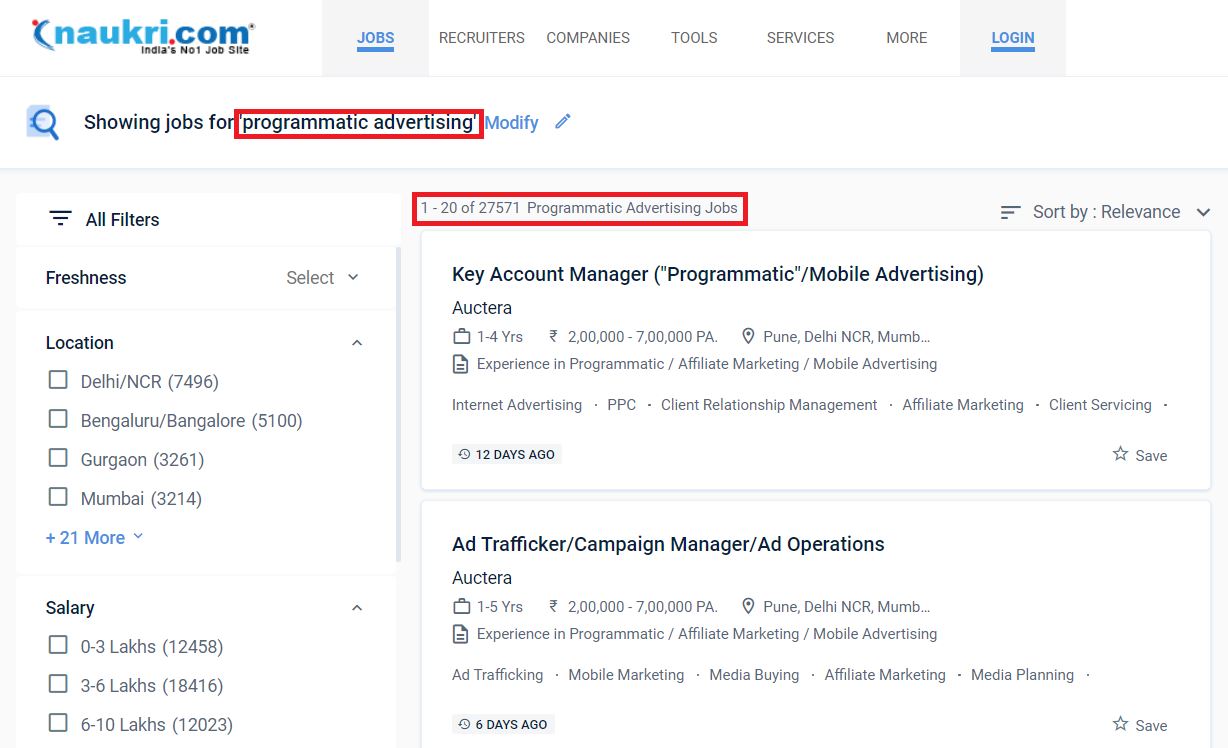
Task: Click the PPC skill tag
Action: (x=621, y=405)
